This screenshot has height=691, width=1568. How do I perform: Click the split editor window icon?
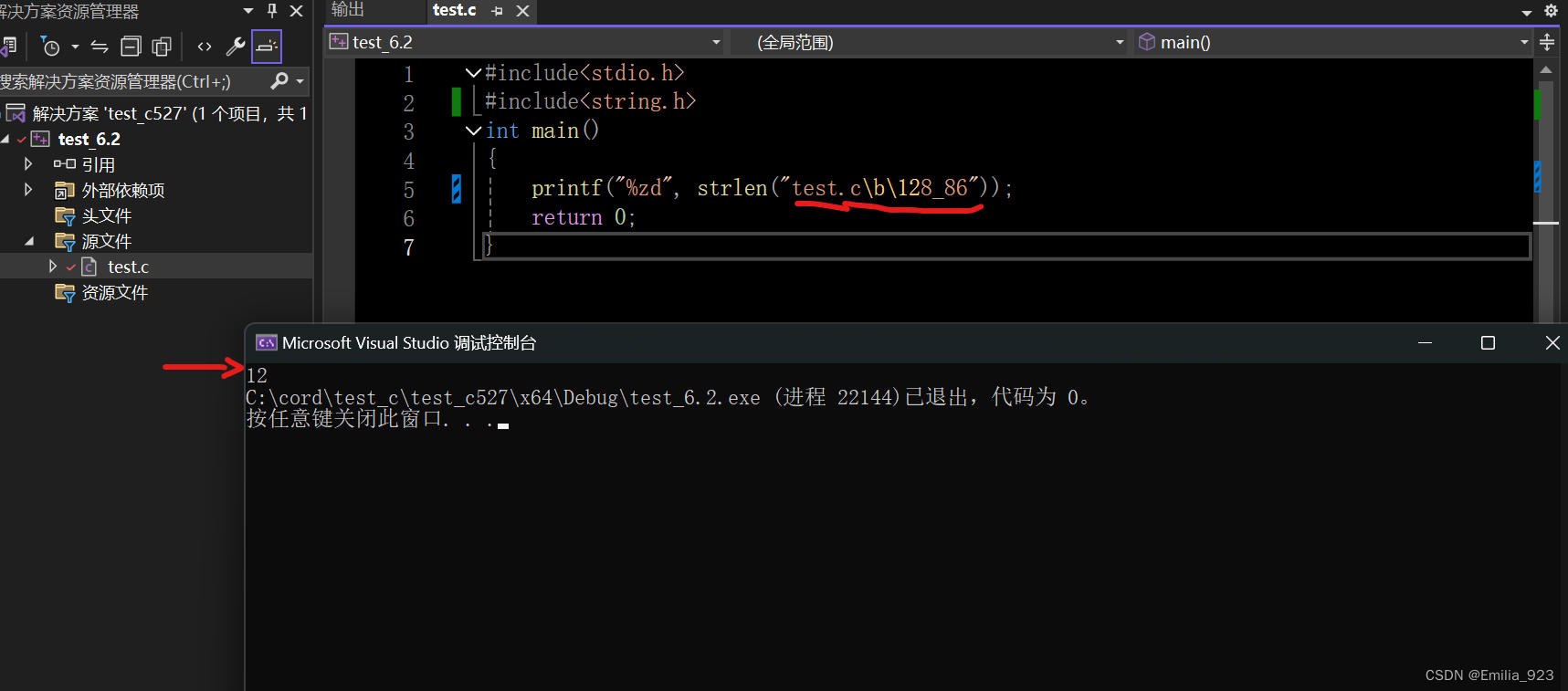point(1547,42)
